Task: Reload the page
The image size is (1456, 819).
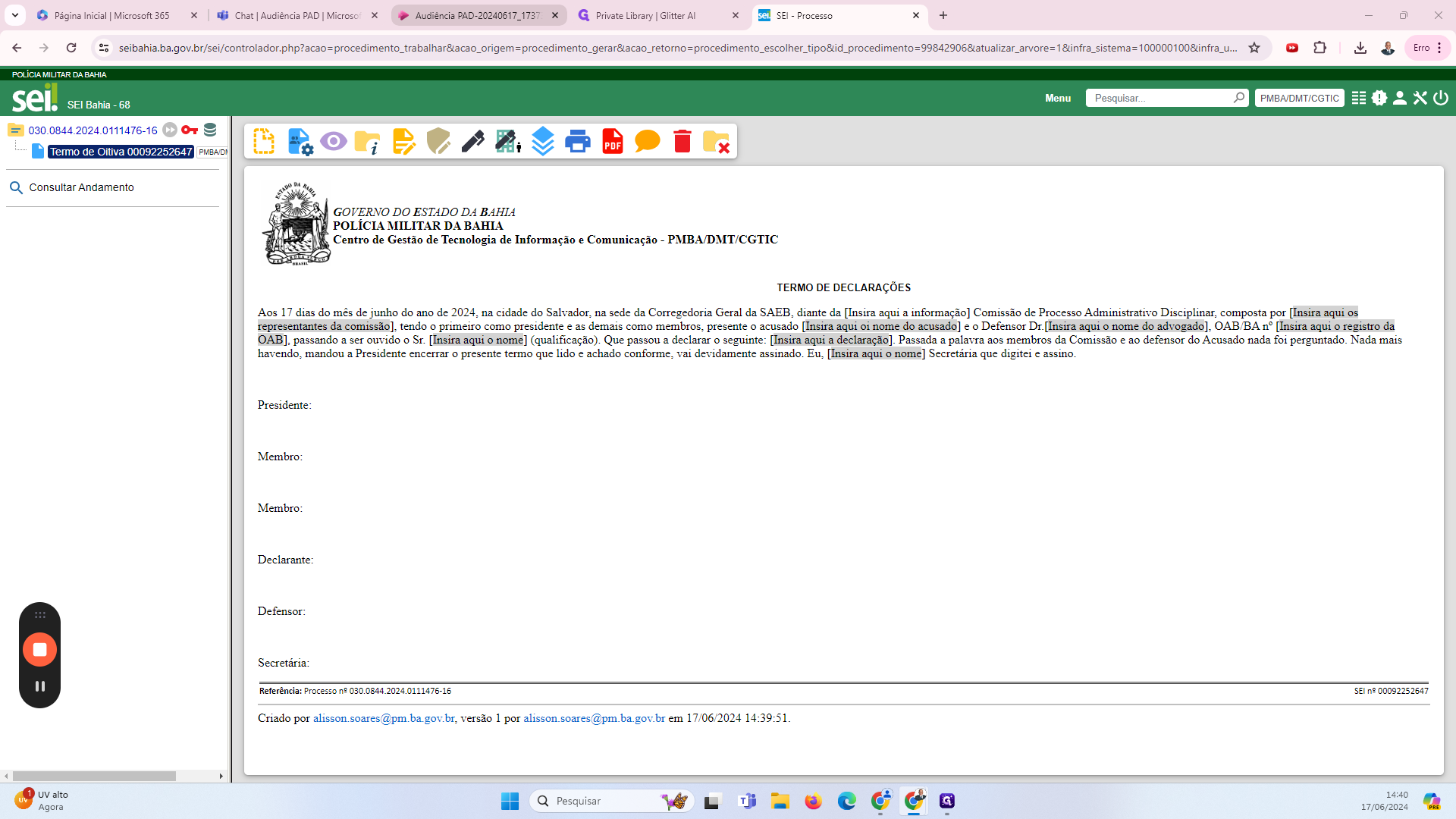Action: coord(71,48)
